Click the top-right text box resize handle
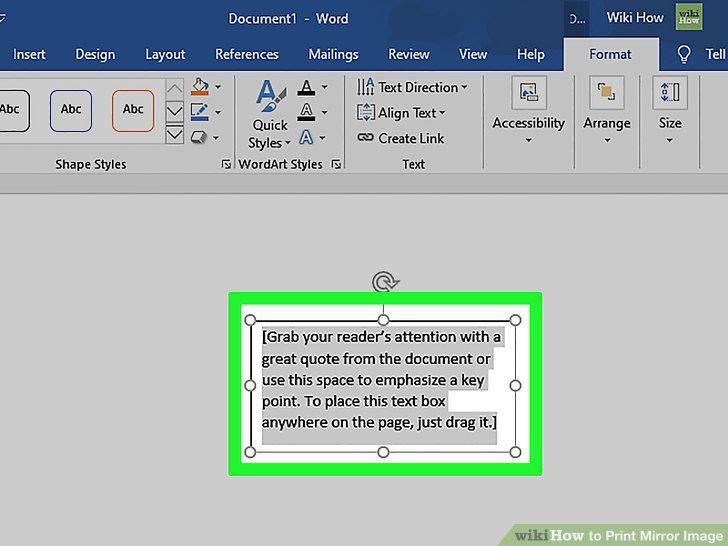The width and height of the screenshot is (728, 546). click(x=515, y=320)
